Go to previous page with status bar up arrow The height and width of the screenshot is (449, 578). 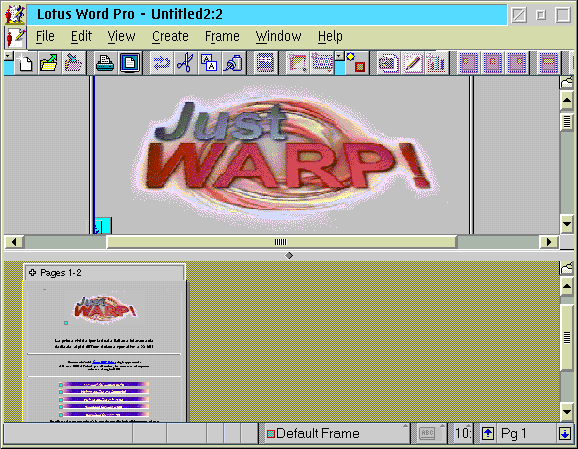coord(488,433)
